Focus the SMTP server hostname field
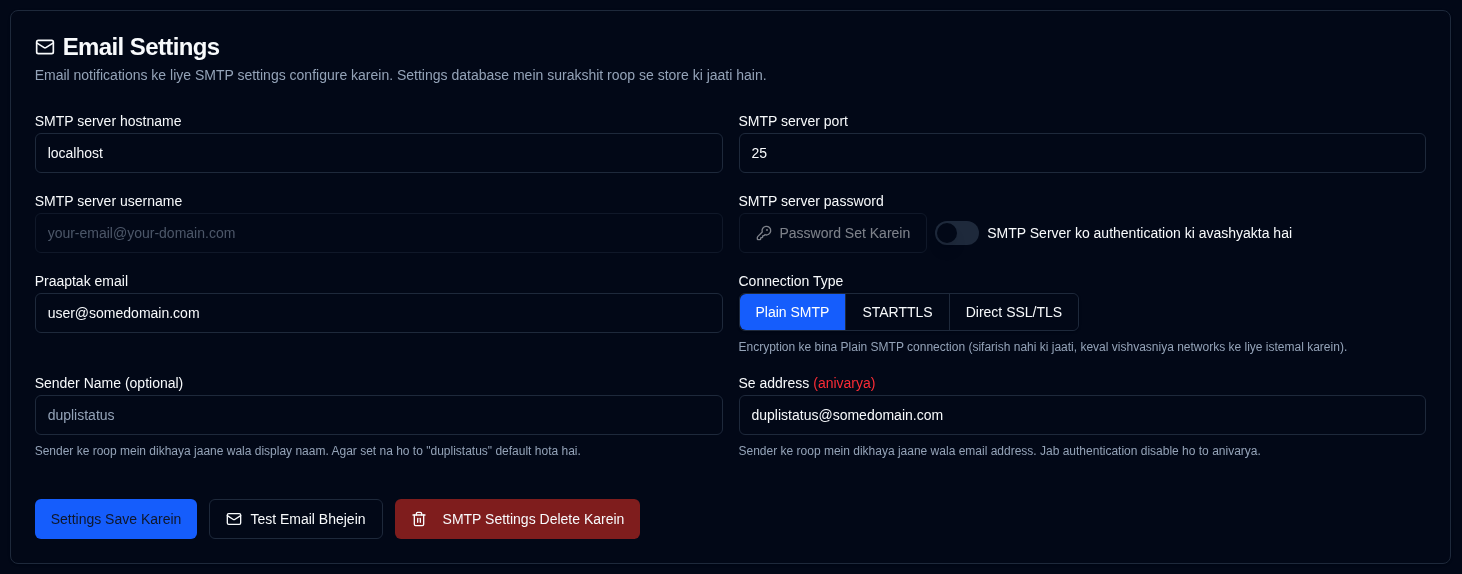The height and width of the screenshot is (574, 1462). coord(379,153)
